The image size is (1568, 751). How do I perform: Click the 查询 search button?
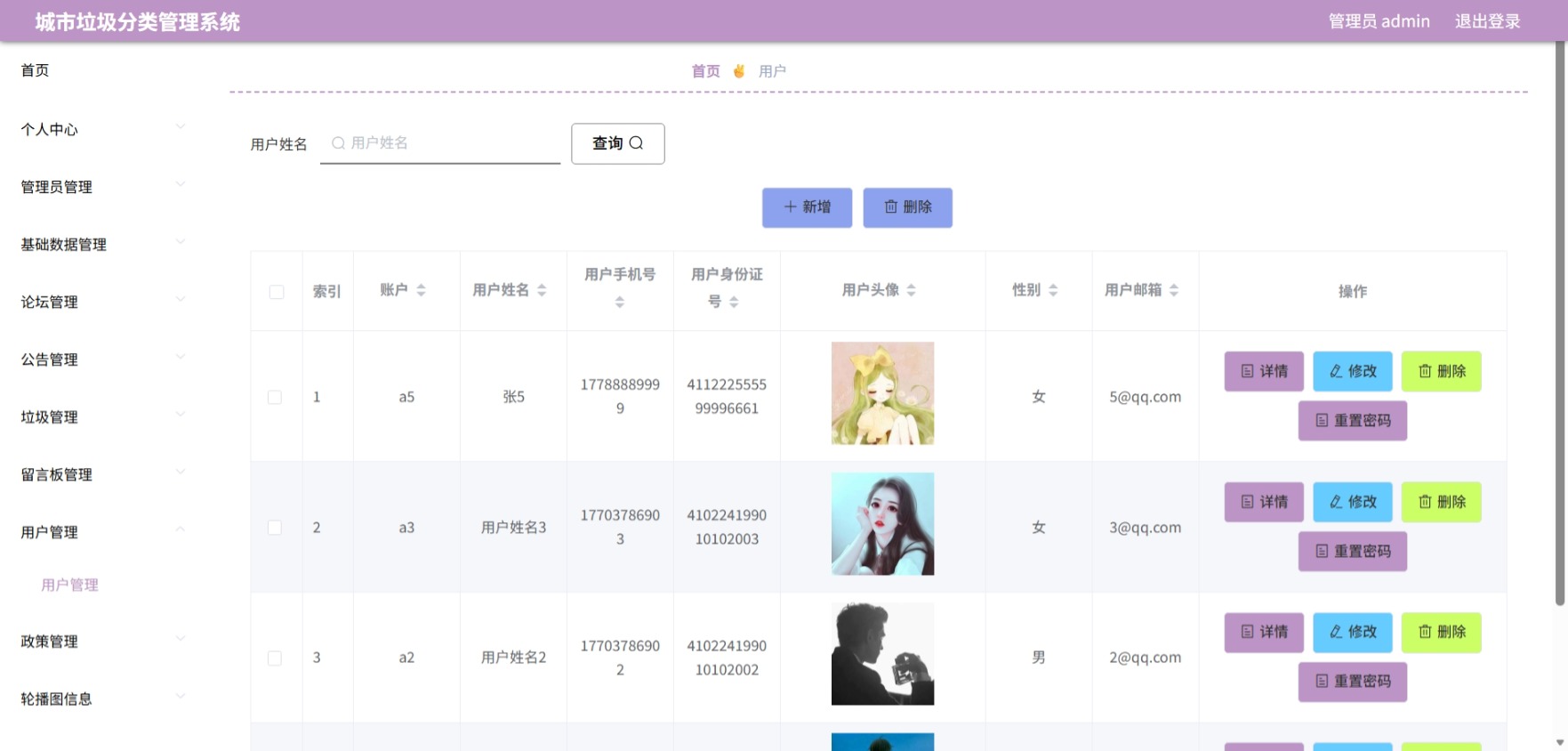[618, 143]
